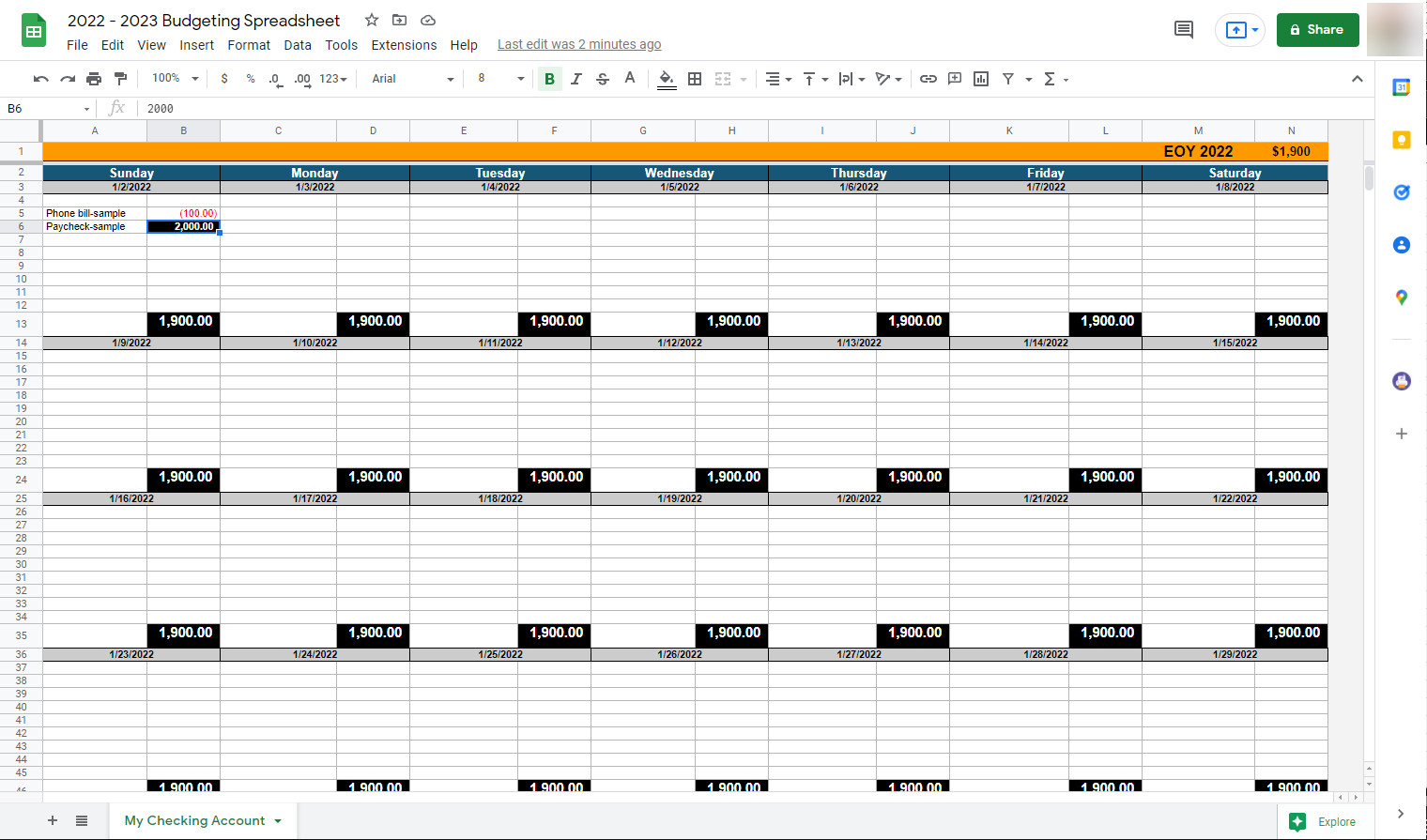Insert link using the chain icon

tap(928, 79)
